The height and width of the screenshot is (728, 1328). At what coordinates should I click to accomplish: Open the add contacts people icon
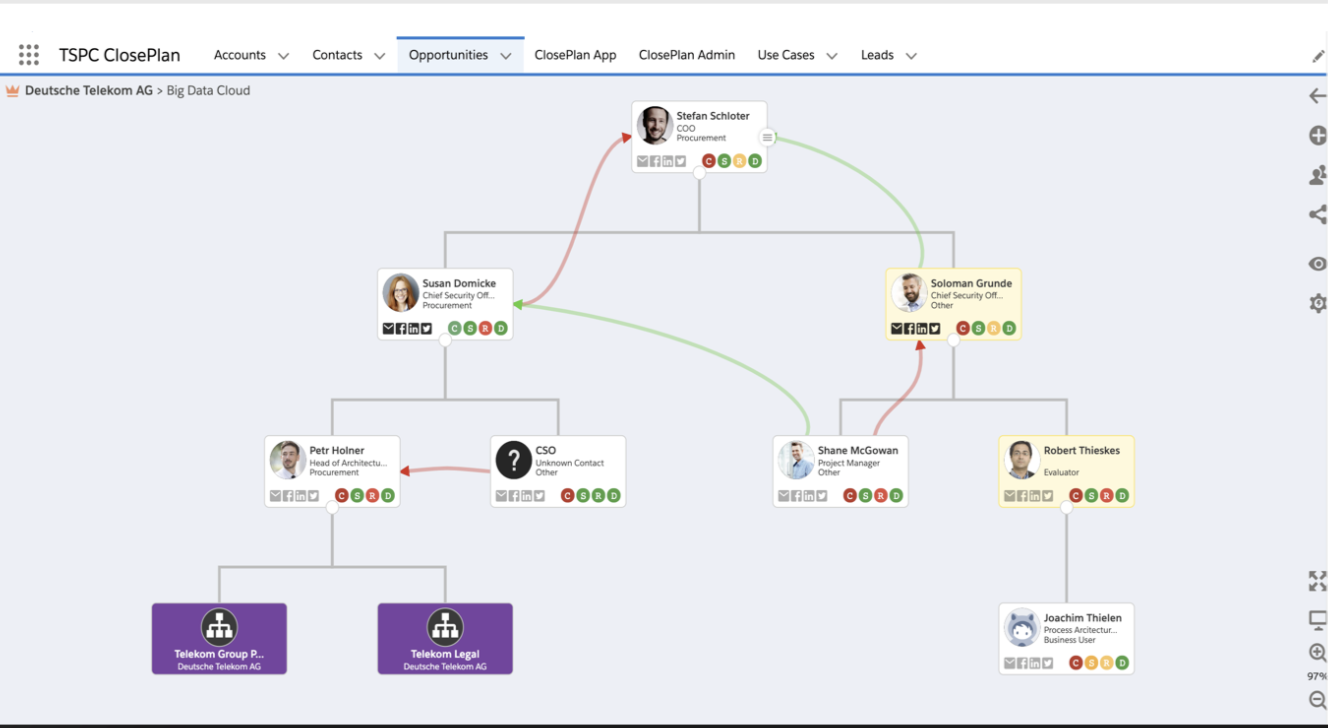point(1318,175)
